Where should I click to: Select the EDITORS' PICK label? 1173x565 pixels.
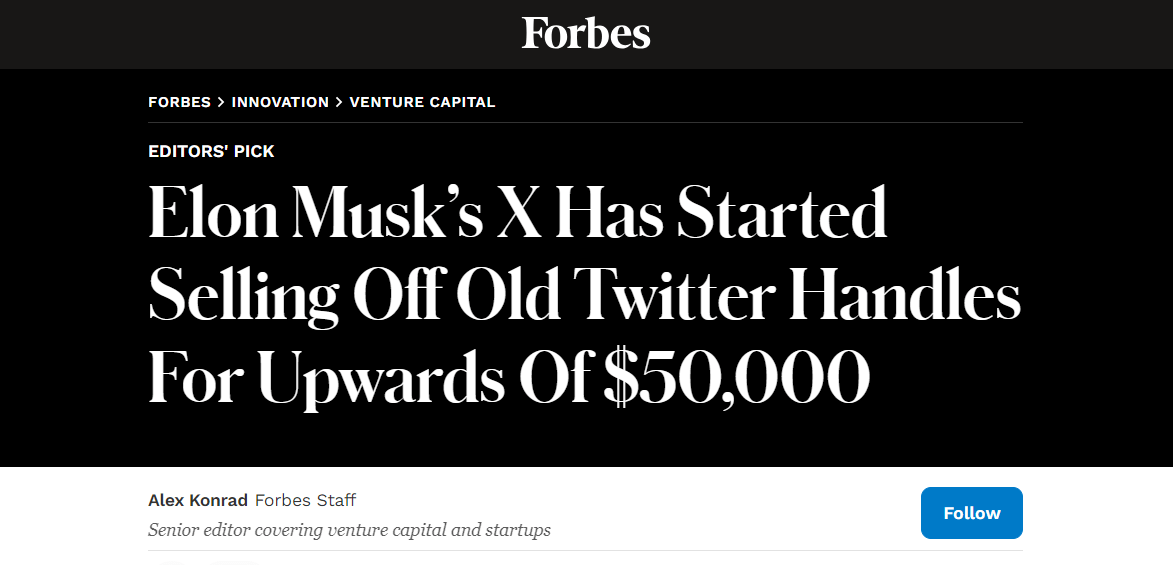(211, 152)
